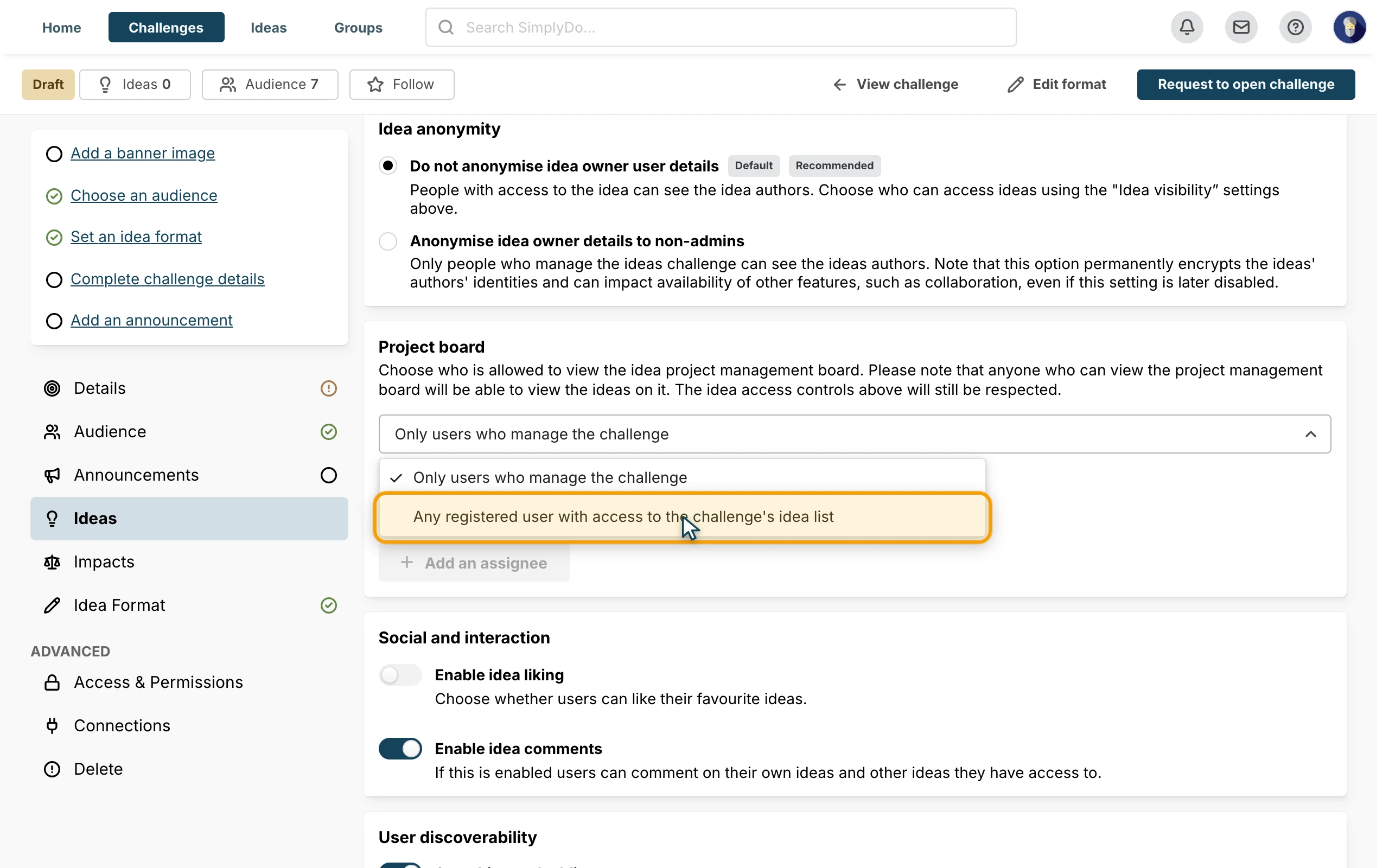Click Add an announcement link
This screenshot has height=868, width=1389.
point(151,320)
